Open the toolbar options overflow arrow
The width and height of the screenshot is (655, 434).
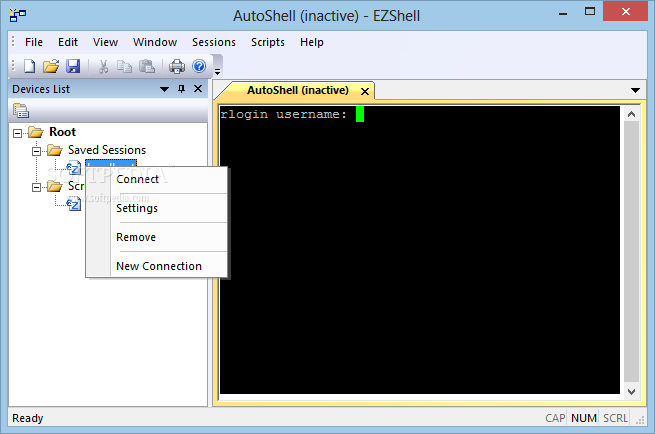click(x=217, y=71)
